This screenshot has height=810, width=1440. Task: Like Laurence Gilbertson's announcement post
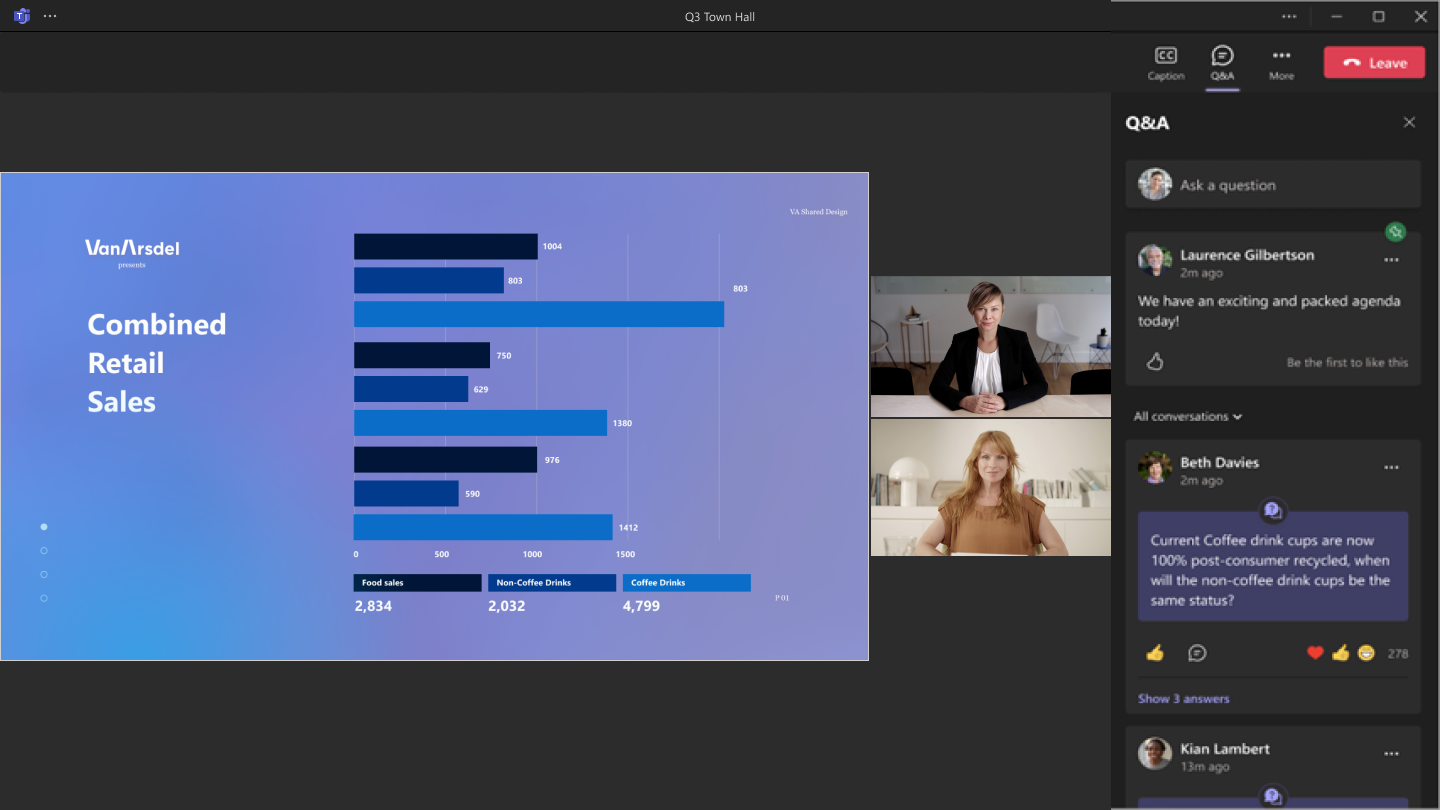click(x=1155, y=362)
